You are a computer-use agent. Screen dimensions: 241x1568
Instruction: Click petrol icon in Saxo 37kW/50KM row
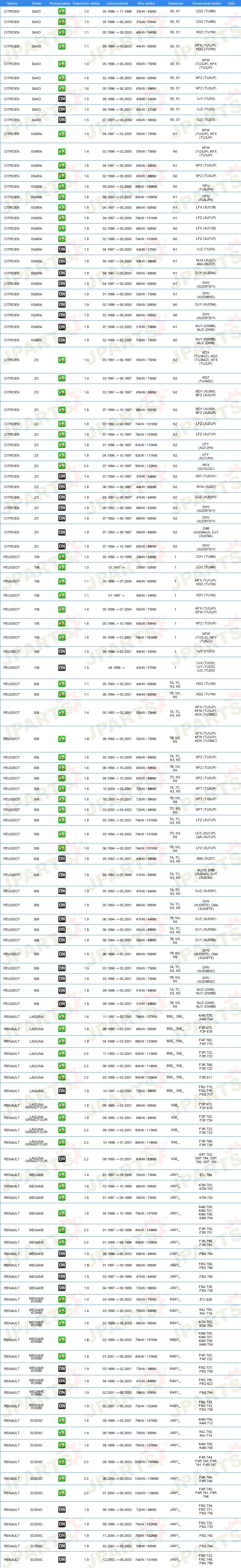[x=61, y=22]
